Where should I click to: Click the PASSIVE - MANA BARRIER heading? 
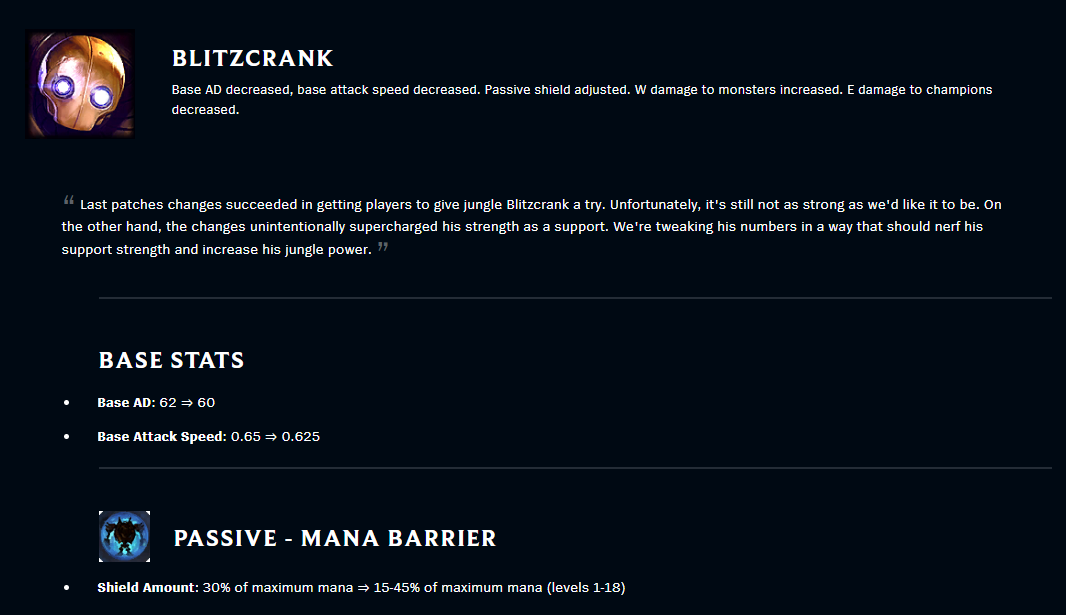[x=335, y=538]
